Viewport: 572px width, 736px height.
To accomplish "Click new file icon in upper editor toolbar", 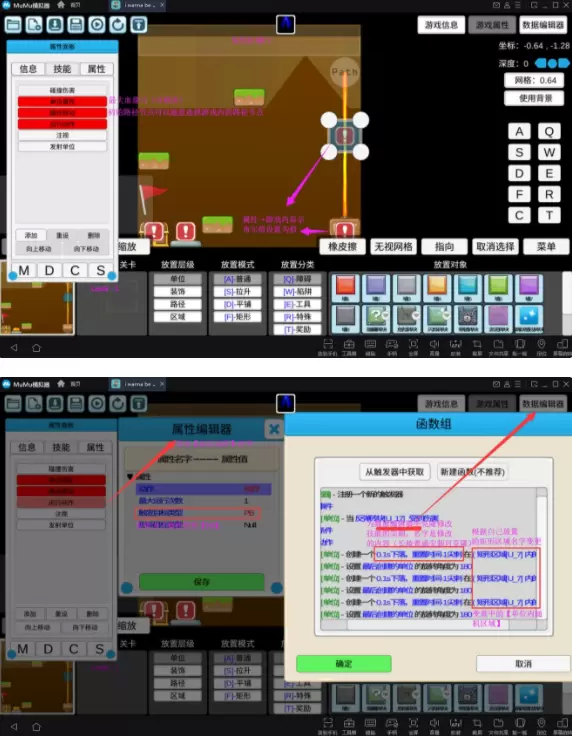I will (34, 24).
